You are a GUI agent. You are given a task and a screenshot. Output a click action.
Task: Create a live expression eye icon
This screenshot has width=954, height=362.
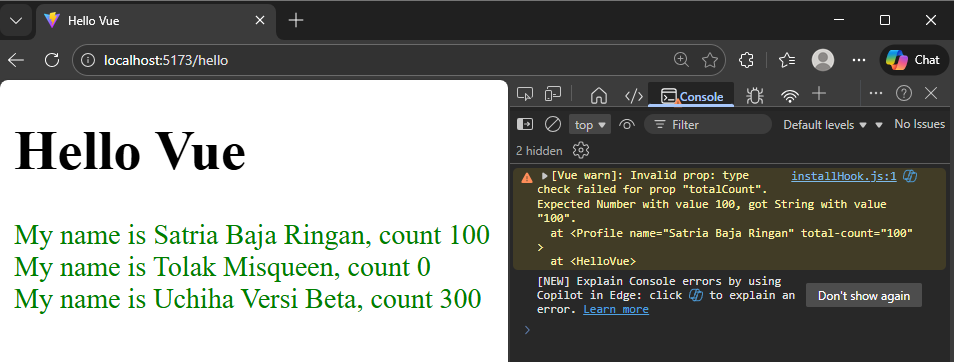click(x=627, y=124)
